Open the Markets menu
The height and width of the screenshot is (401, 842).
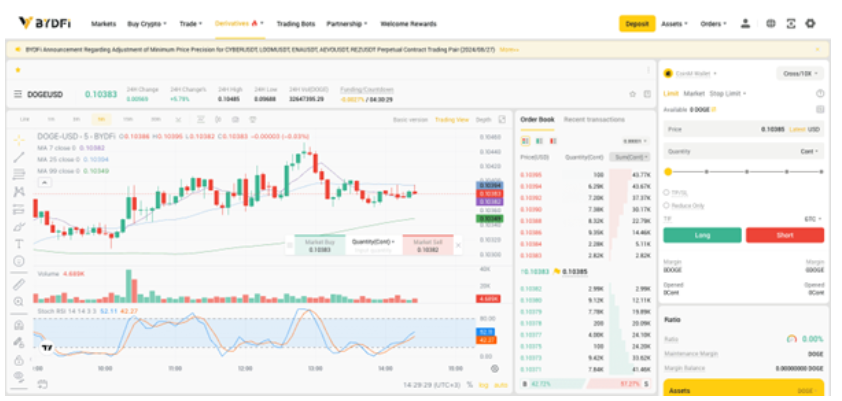[x=104, y=24]
